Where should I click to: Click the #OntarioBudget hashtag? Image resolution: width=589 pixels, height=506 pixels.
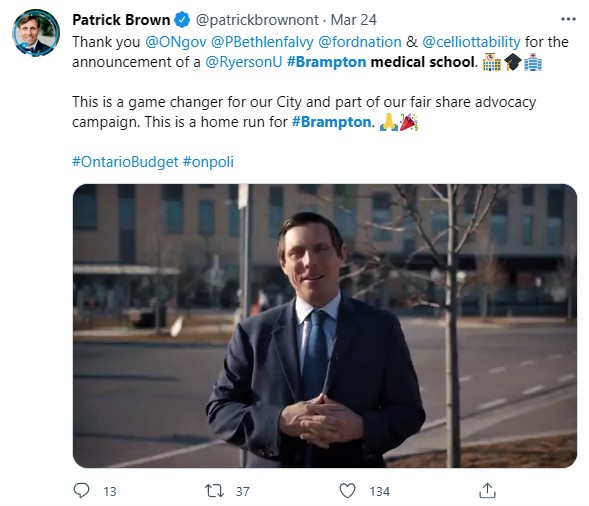point(125,162)
